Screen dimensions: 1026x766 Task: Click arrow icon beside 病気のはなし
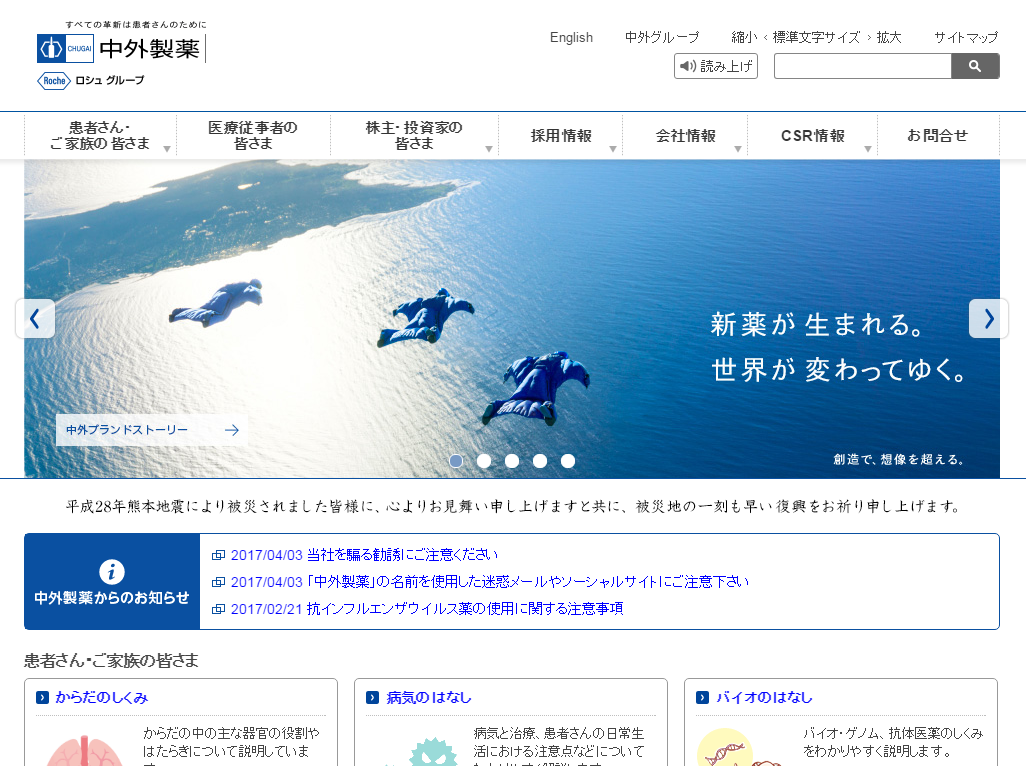373,697
